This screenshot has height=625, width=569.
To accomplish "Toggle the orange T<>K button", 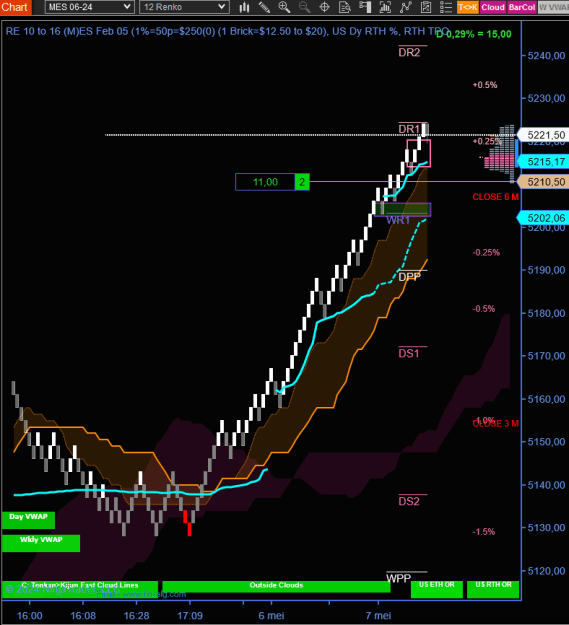I will click(x=467, y=7).
